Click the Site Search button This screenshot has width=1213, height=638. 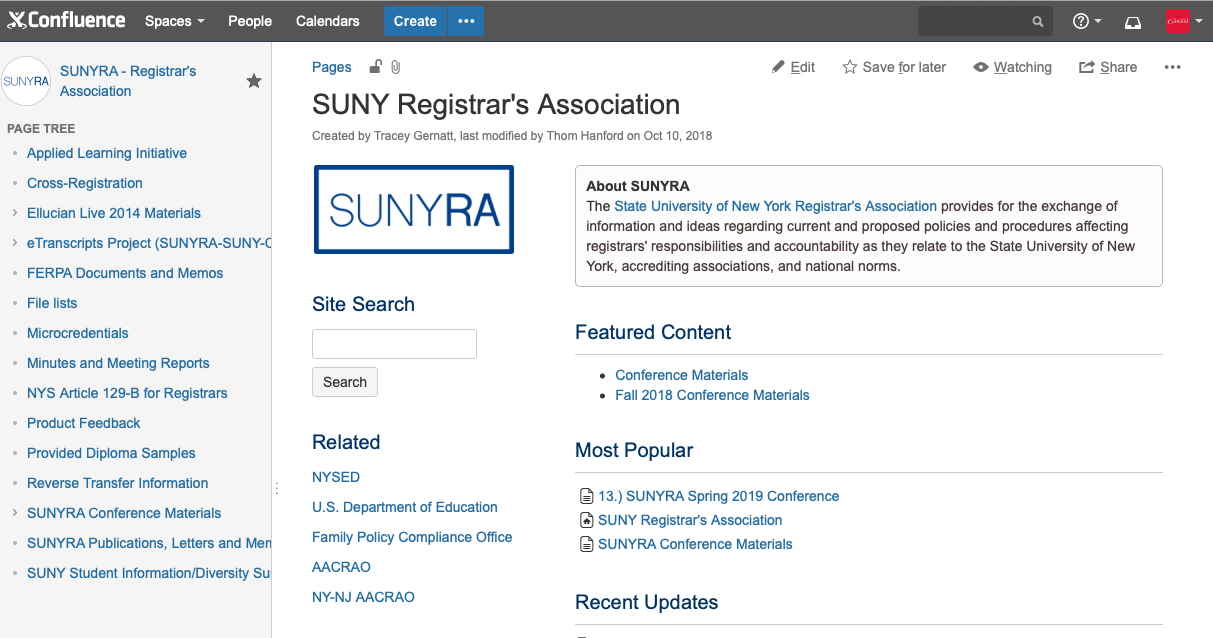coord(345,382)
